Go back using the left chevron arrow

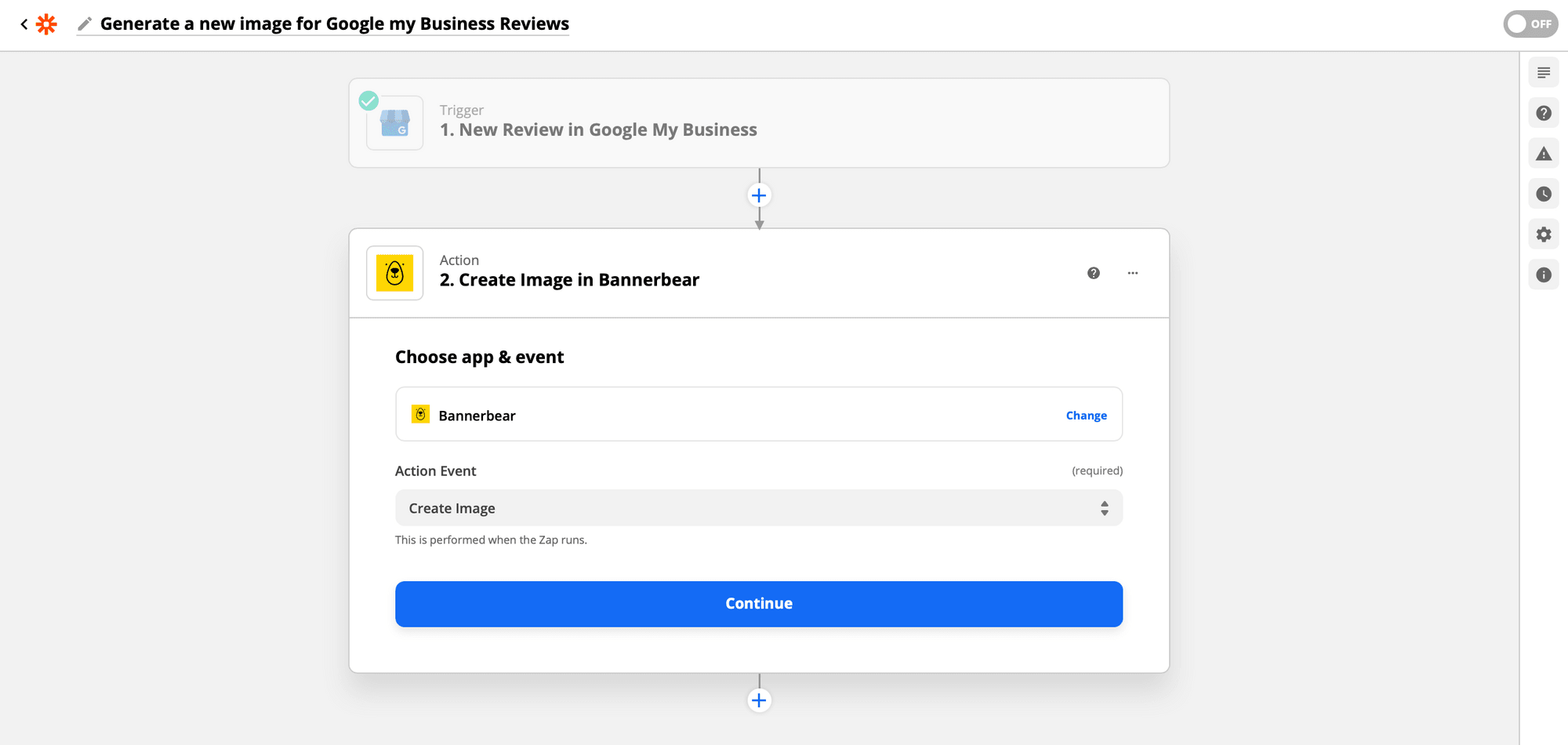(x=24, y=24)
